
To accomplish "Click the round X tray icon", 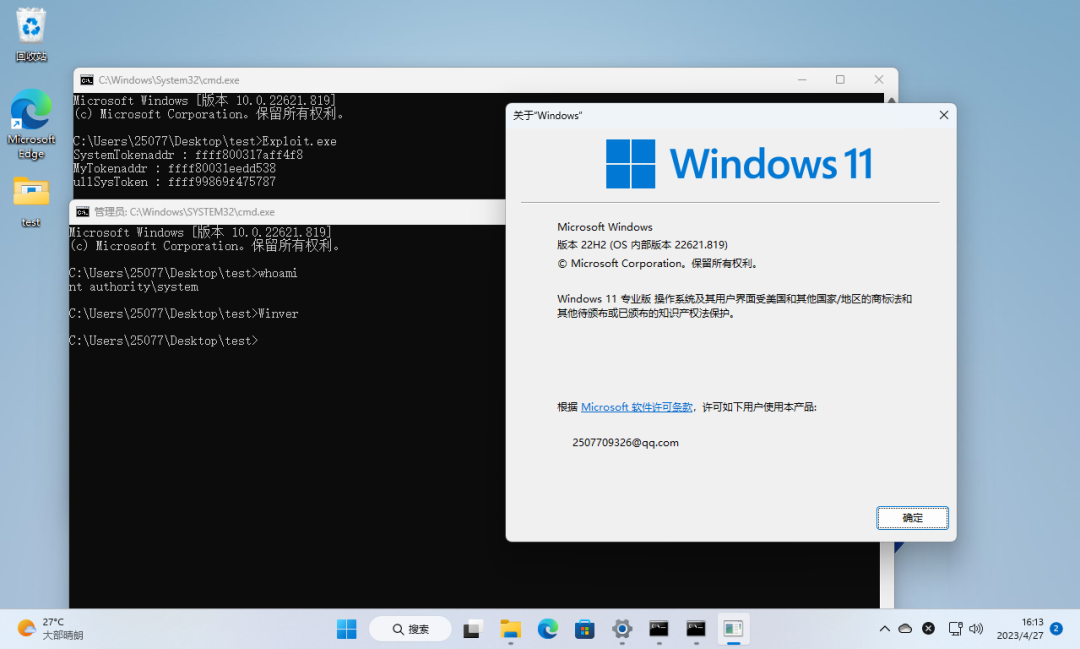I will (x=928, y=628).
